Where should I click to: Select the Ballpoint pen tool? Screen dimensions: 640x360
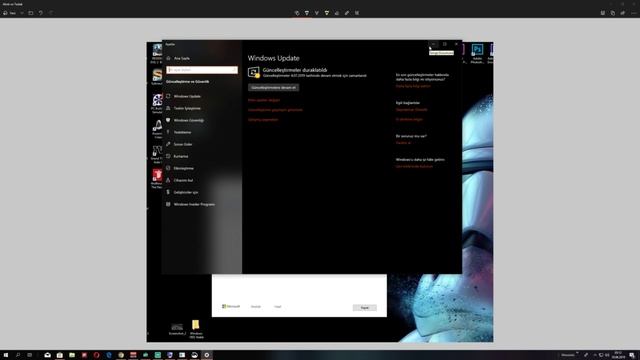point(307,13)
